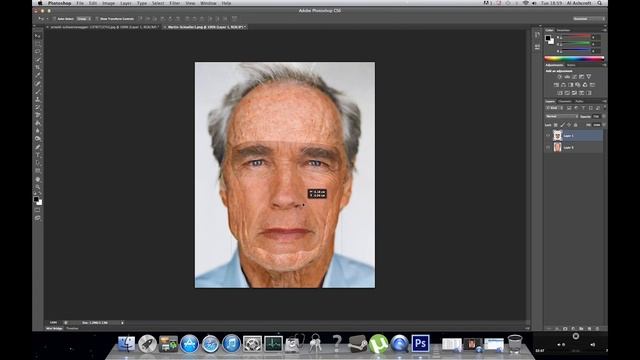The width and height of the screenshot is (640, 360).
Task: Select the Rectangular Marquee tool
Action: point(38,44)
